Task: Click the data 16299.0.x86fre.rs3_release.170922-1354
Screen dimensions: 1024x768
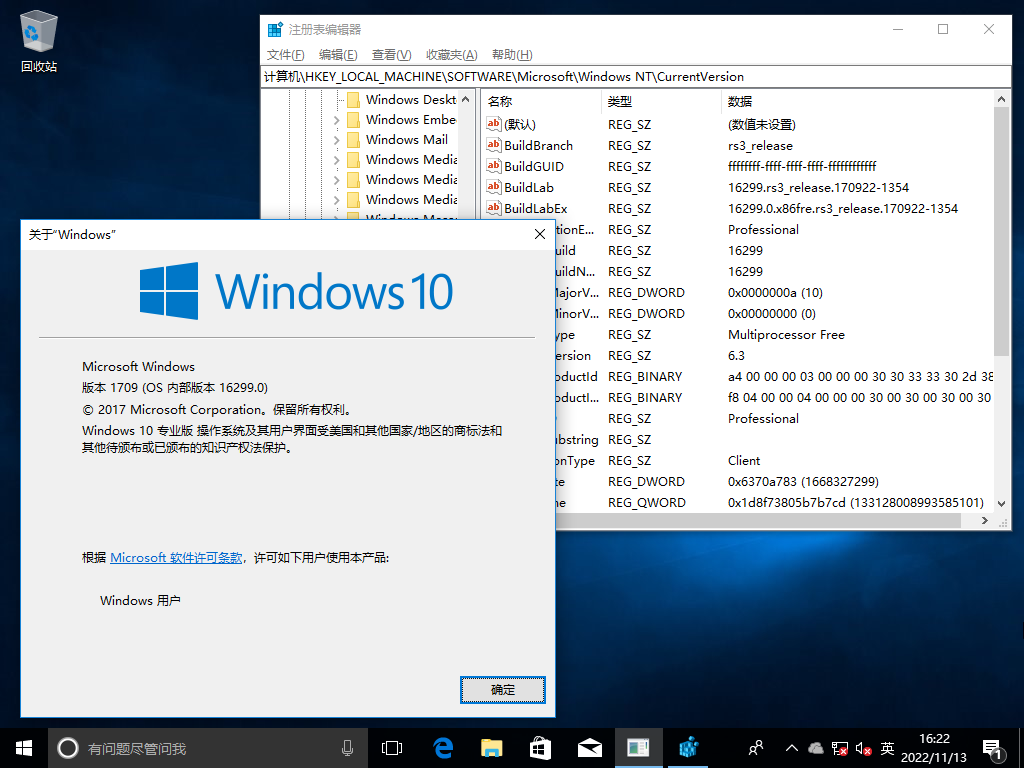Action: click(842, 208)
